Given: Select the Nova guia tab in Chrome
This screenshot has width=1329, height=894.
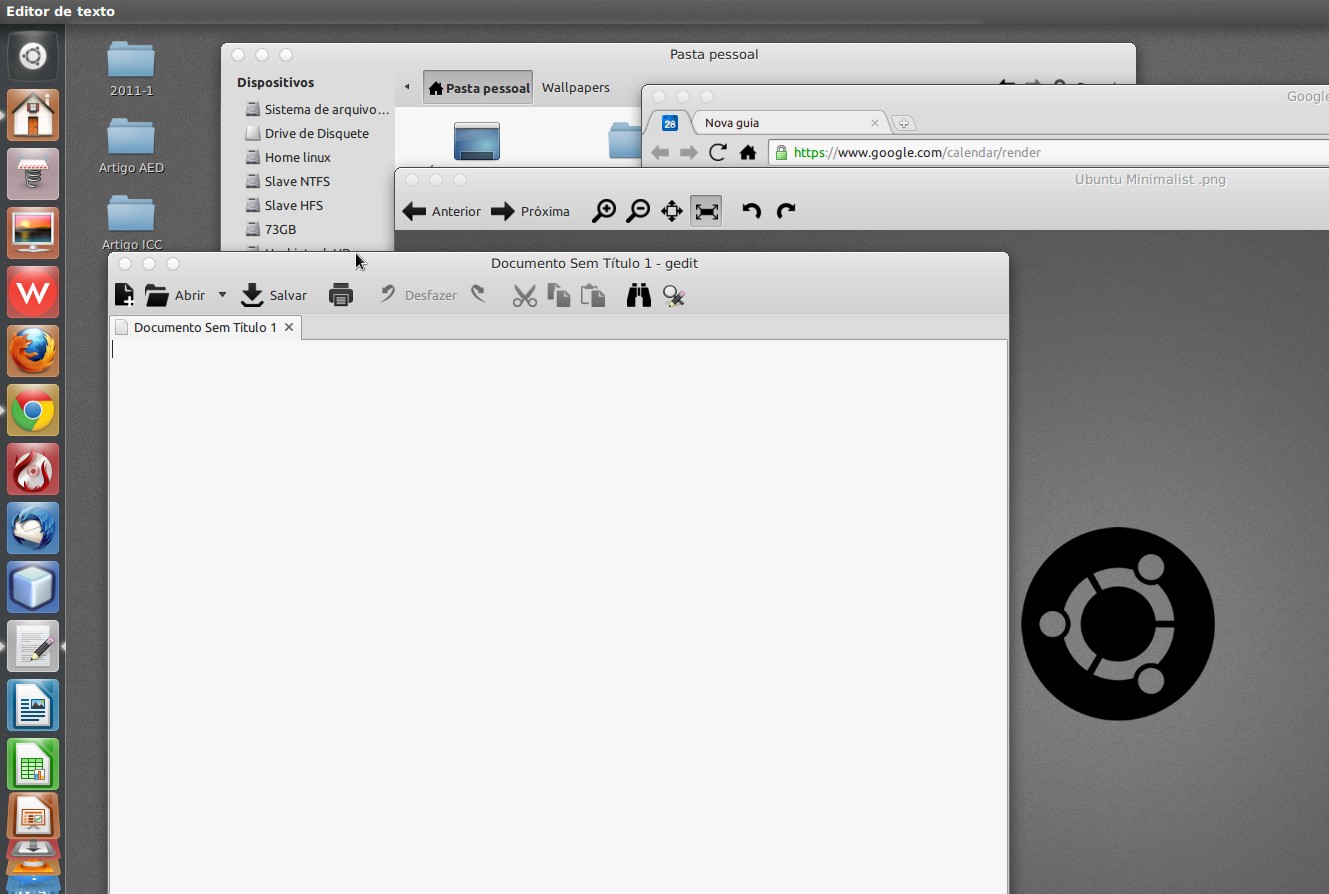Looking at the screenshot, I should [785, 123].
